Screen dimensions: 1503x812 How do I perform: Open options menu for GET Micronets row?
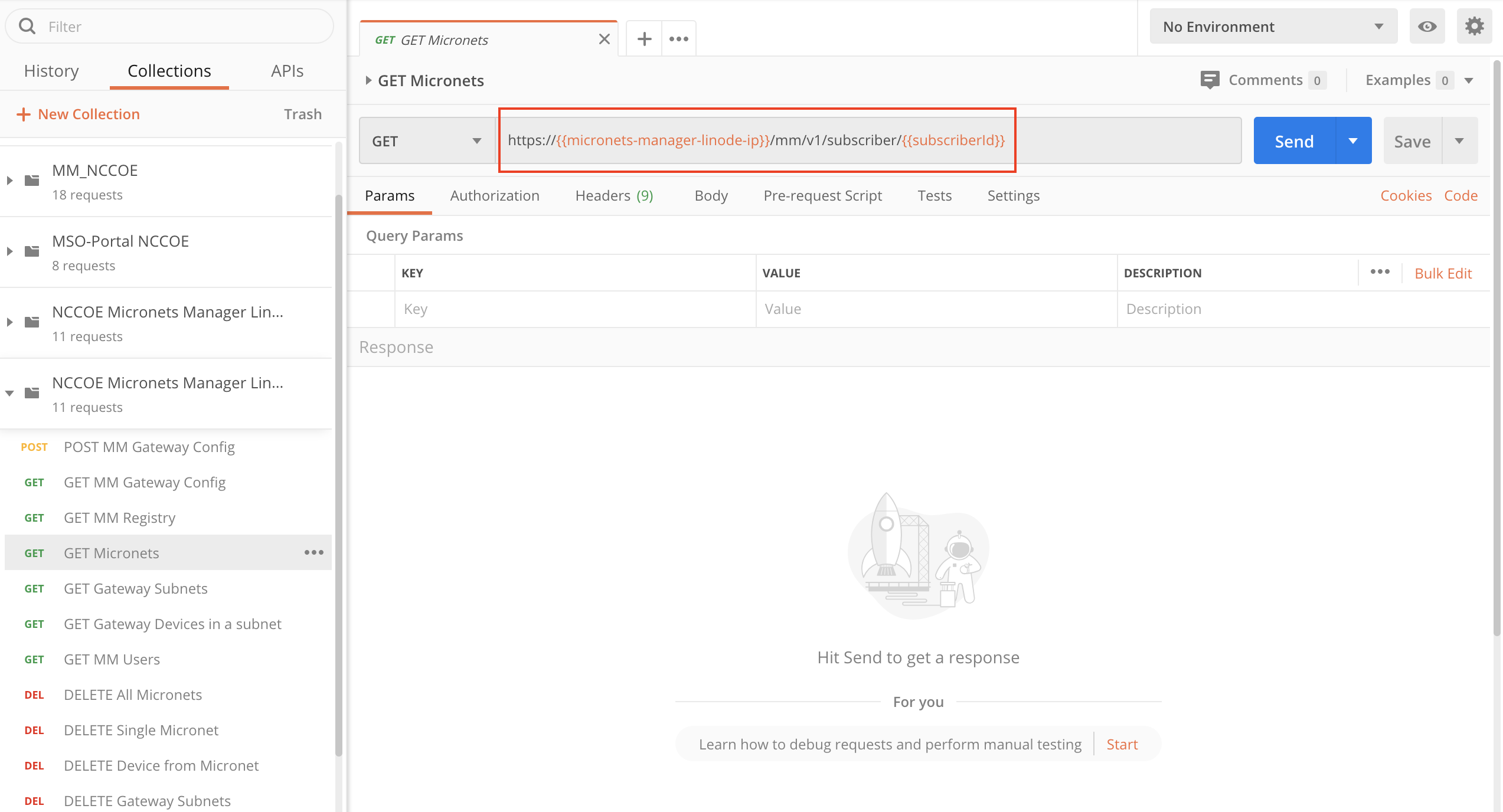(314, 552)
